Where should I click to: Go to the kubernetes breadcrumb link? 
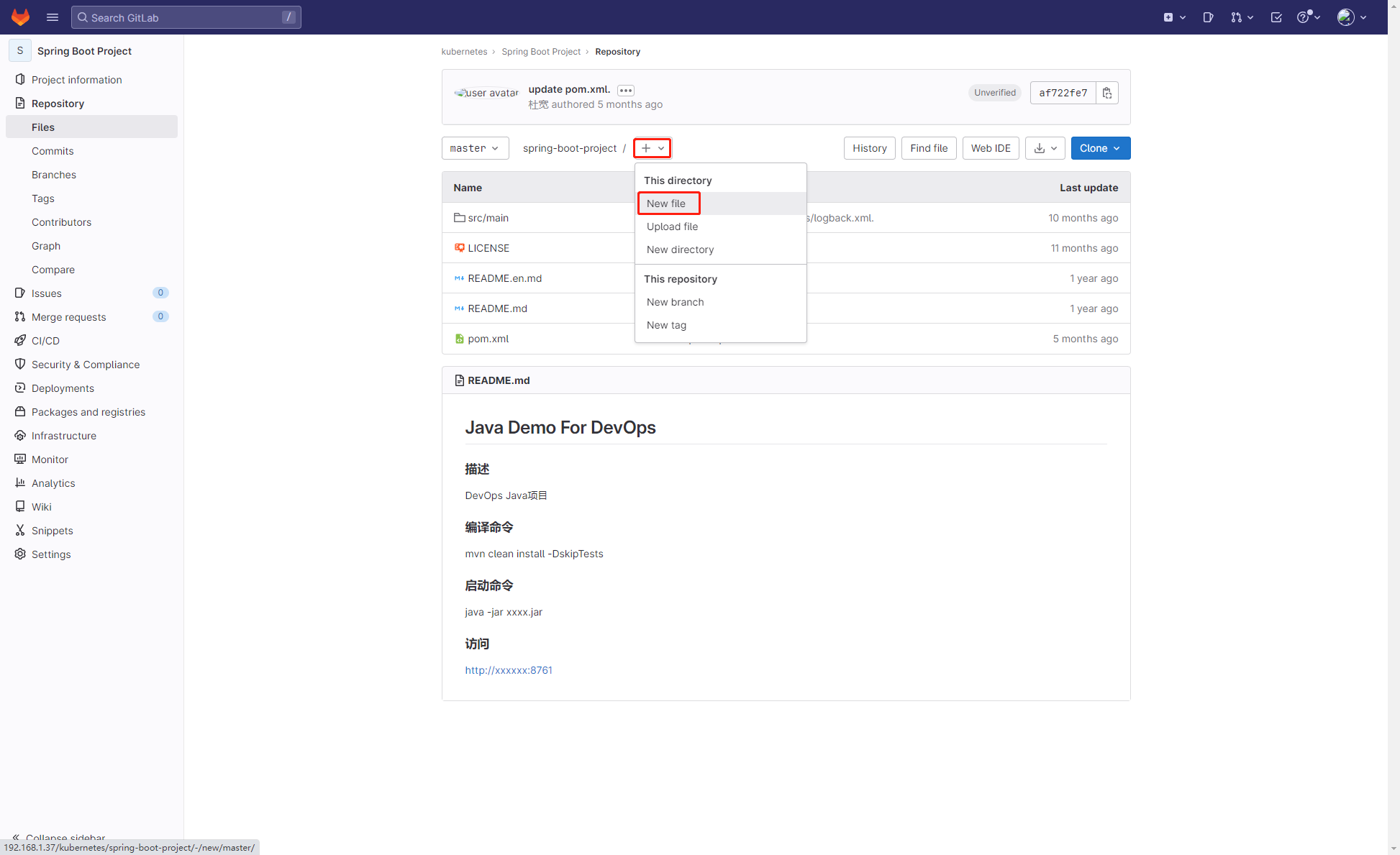(464, 52)
